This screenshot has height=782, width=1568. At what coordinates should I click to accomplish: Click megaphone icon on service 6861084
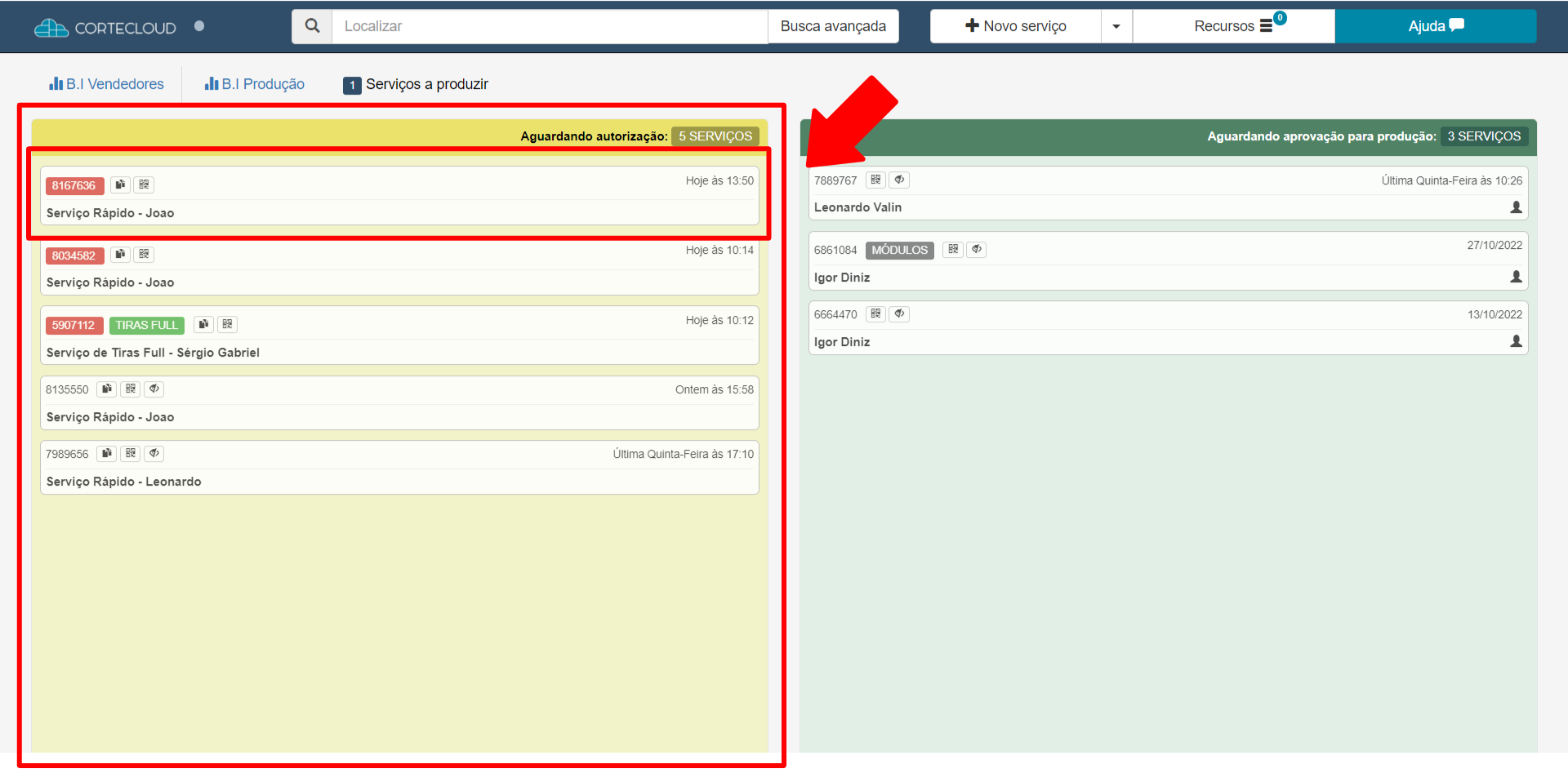click(x=977, y=250)
